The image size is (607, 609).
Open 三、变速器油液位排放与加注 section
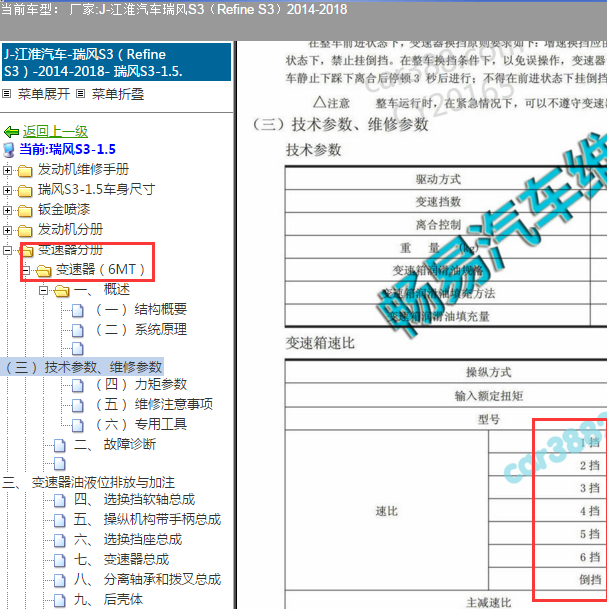[89, 483]
